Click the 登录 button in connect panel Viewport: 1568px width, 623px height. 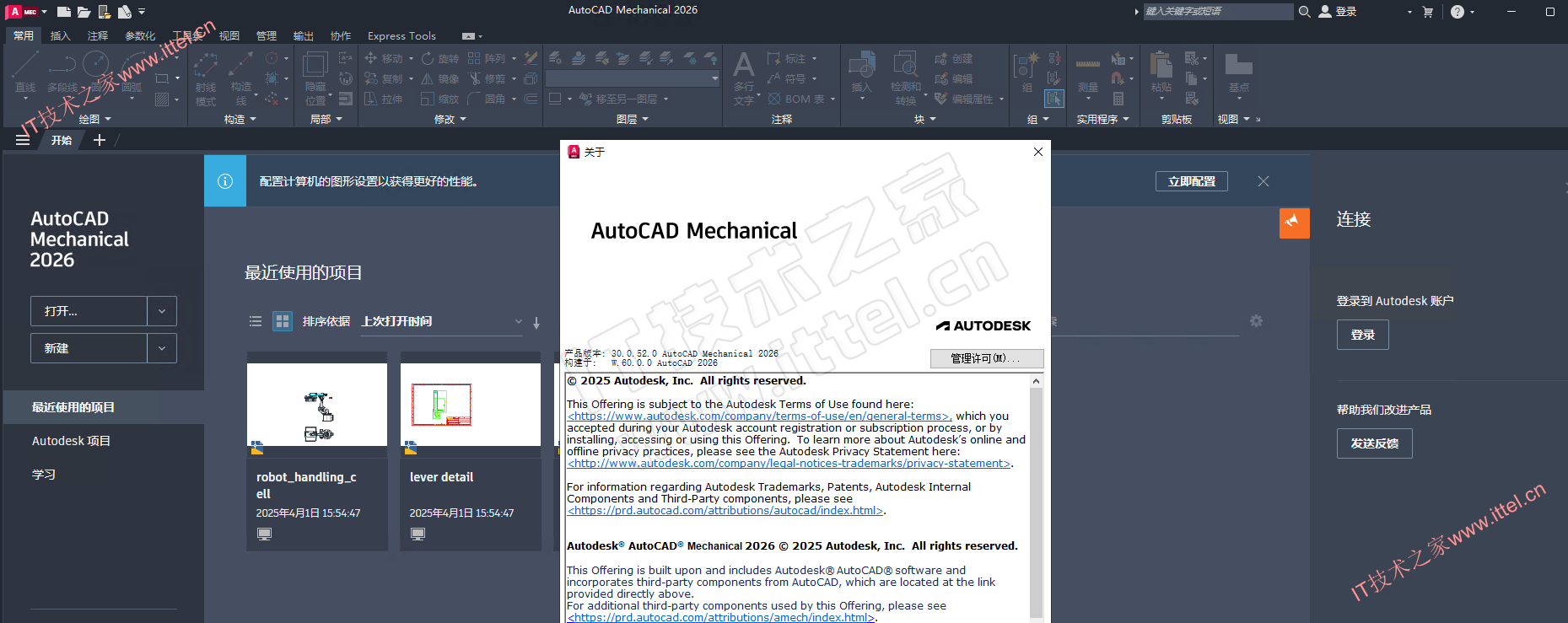[1363, 335]
